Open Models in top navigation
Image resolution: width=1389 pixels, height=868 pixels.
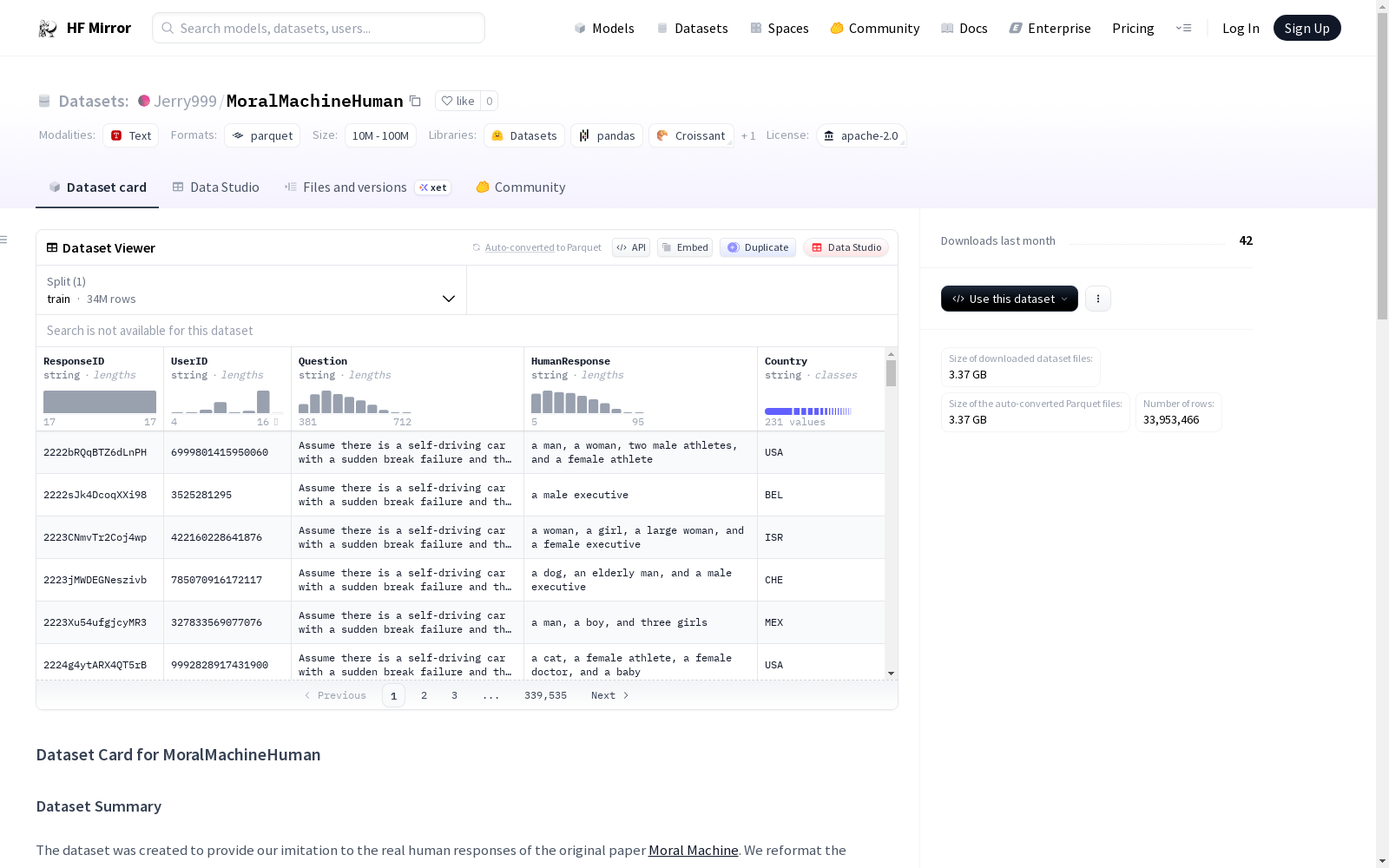(604, 29)
